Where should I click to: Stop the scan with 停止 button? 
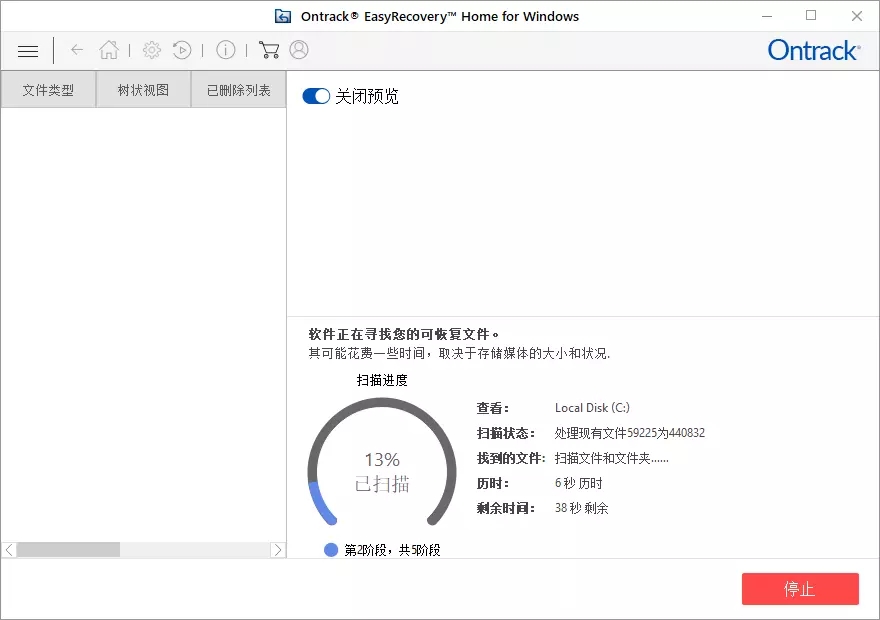pyautogui.click(x=800, y=589)
